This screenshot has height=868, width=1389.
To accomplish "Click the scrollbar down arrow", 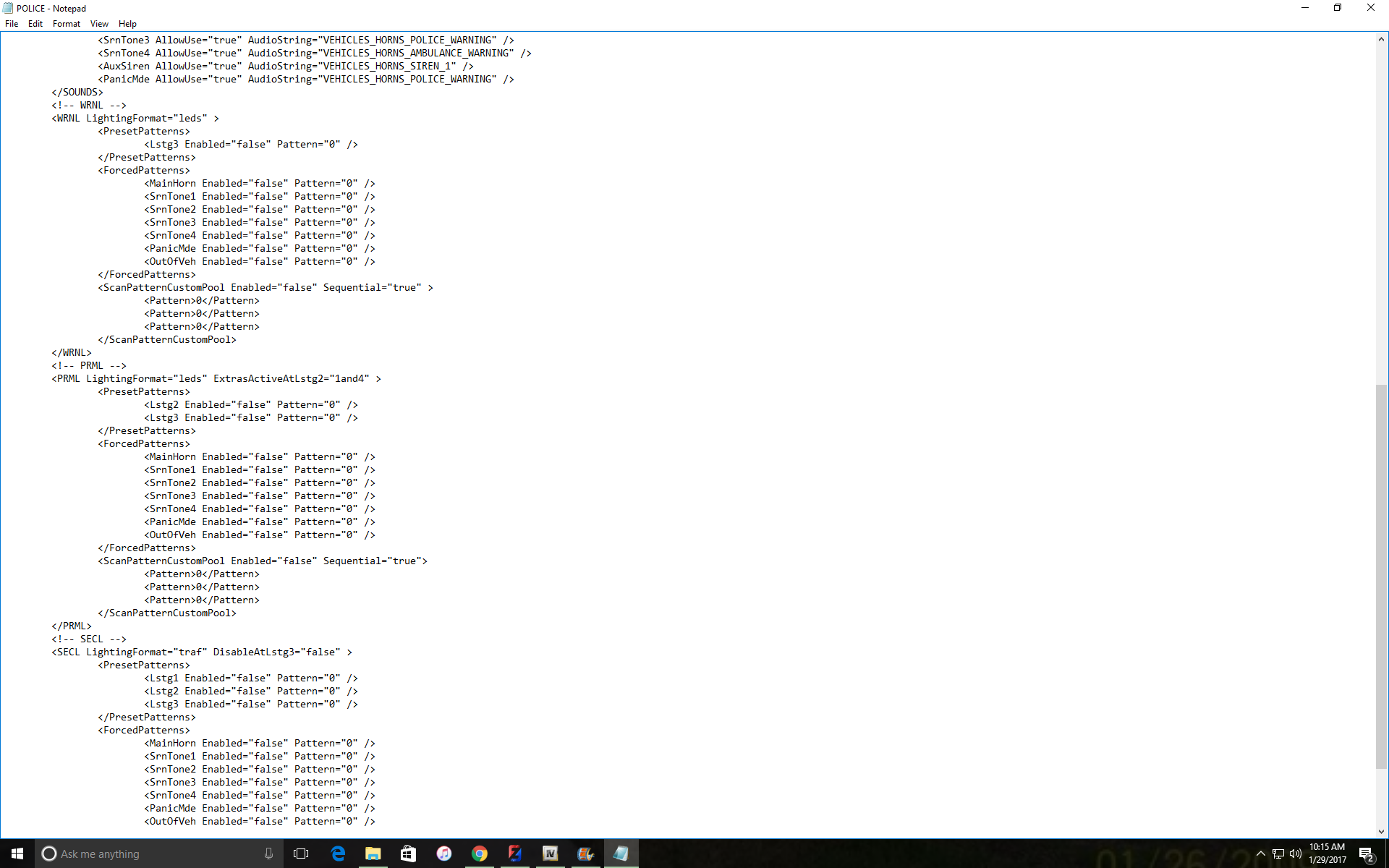I will (x=1381, y=832).
